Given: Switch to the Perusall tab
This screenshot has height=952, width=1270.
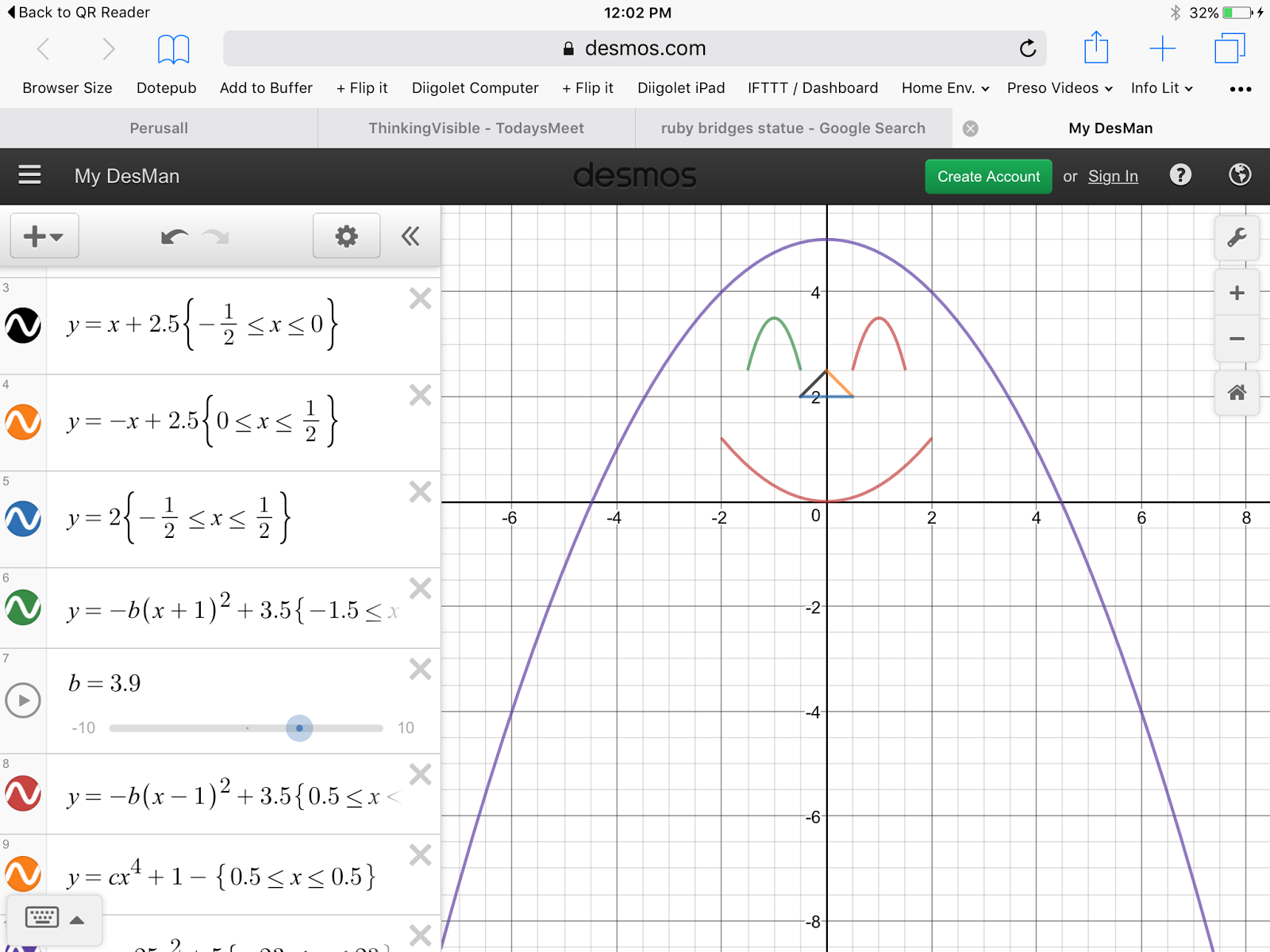Looking at the screenshot, I should click(159, 128).
